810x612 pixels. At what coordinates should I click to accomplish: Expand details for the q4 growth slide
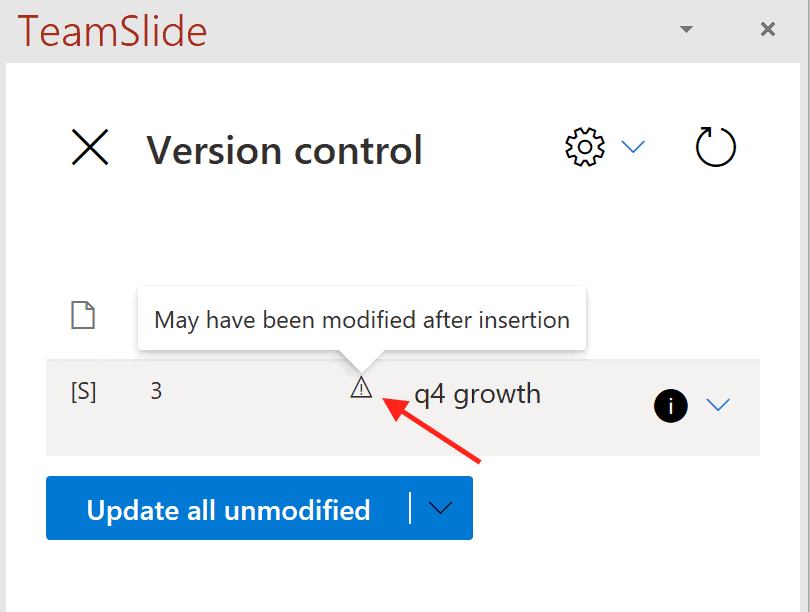pyautogui.click(x=719, y=406)
